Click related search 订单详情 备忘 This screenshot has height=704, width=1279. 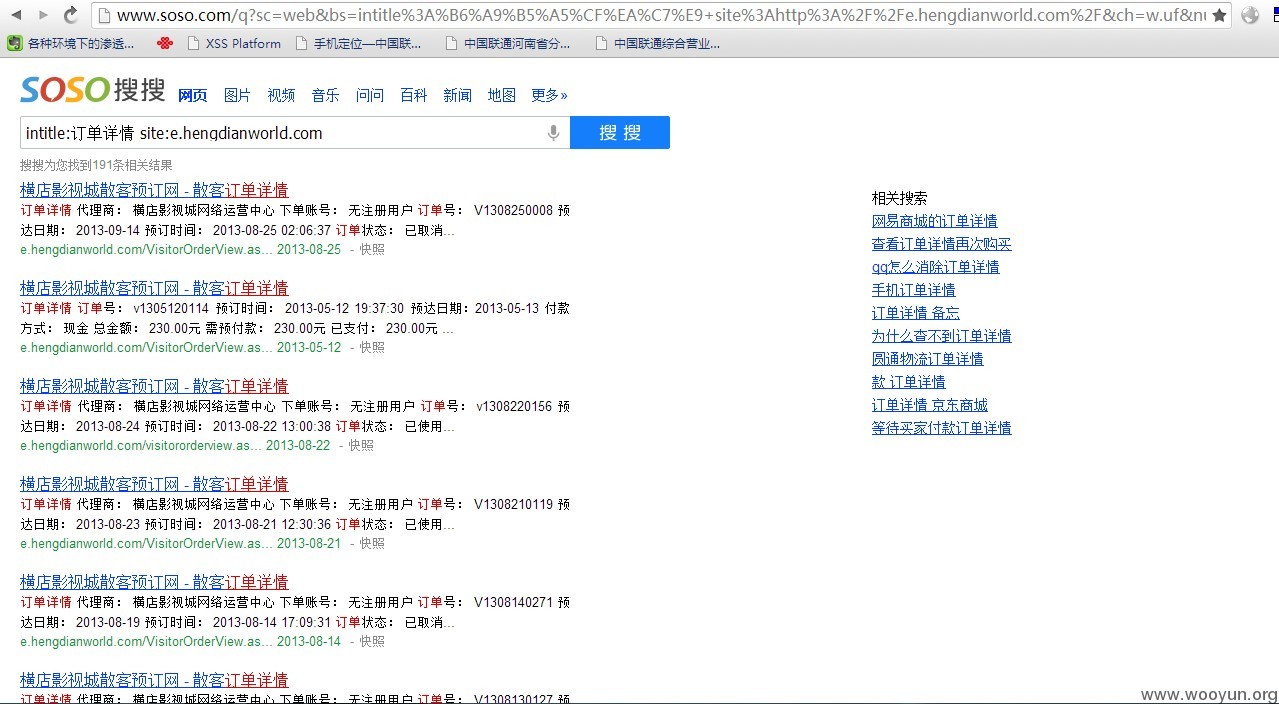[x=915, y=313]
